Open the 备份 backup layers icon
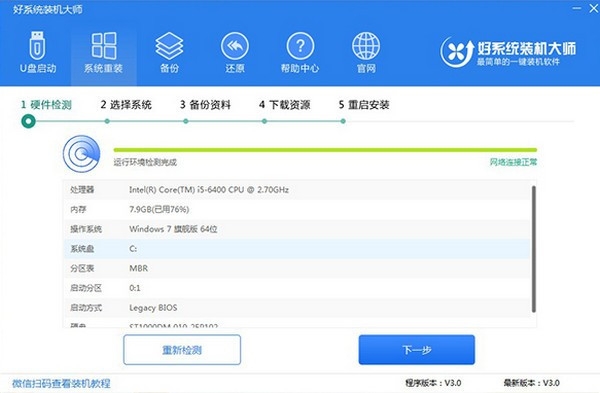Screen dimensions: 600x393 pyautogui.click(x=169, y=53)
